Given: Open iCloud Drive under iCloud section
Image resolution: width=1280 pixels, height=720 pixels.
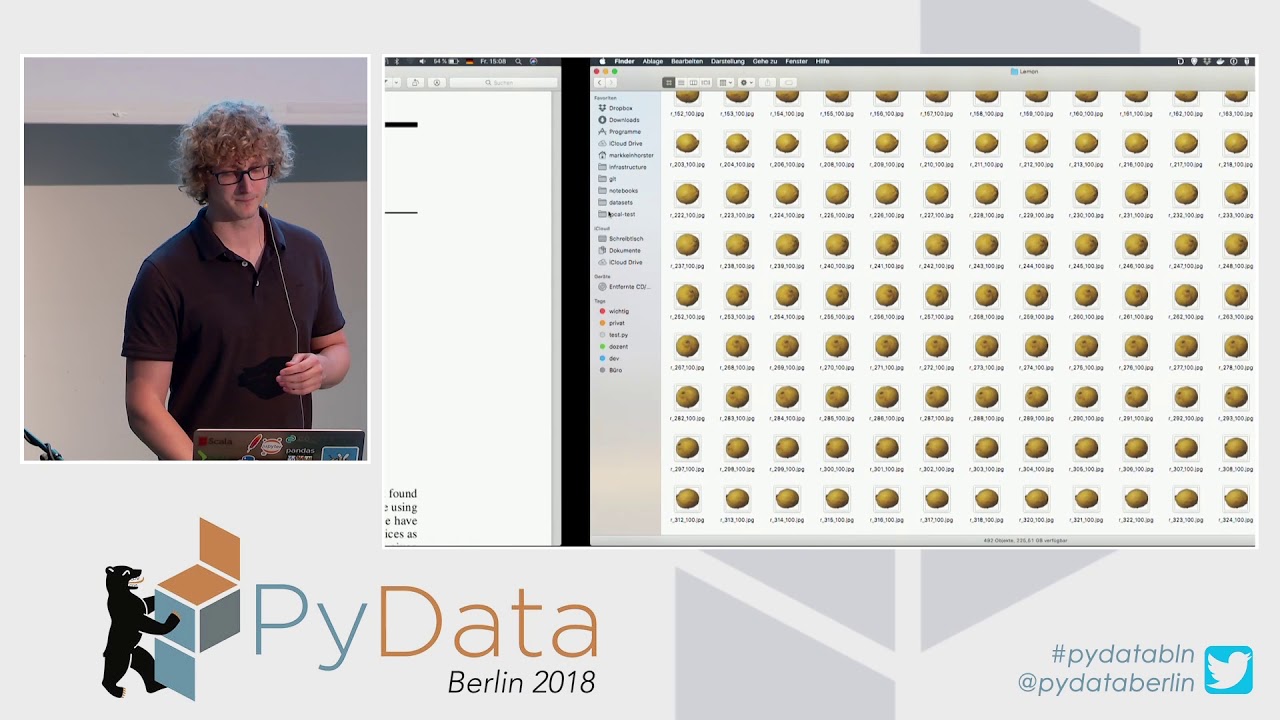Looking at the screenshot, I should [x=625, y=262].
